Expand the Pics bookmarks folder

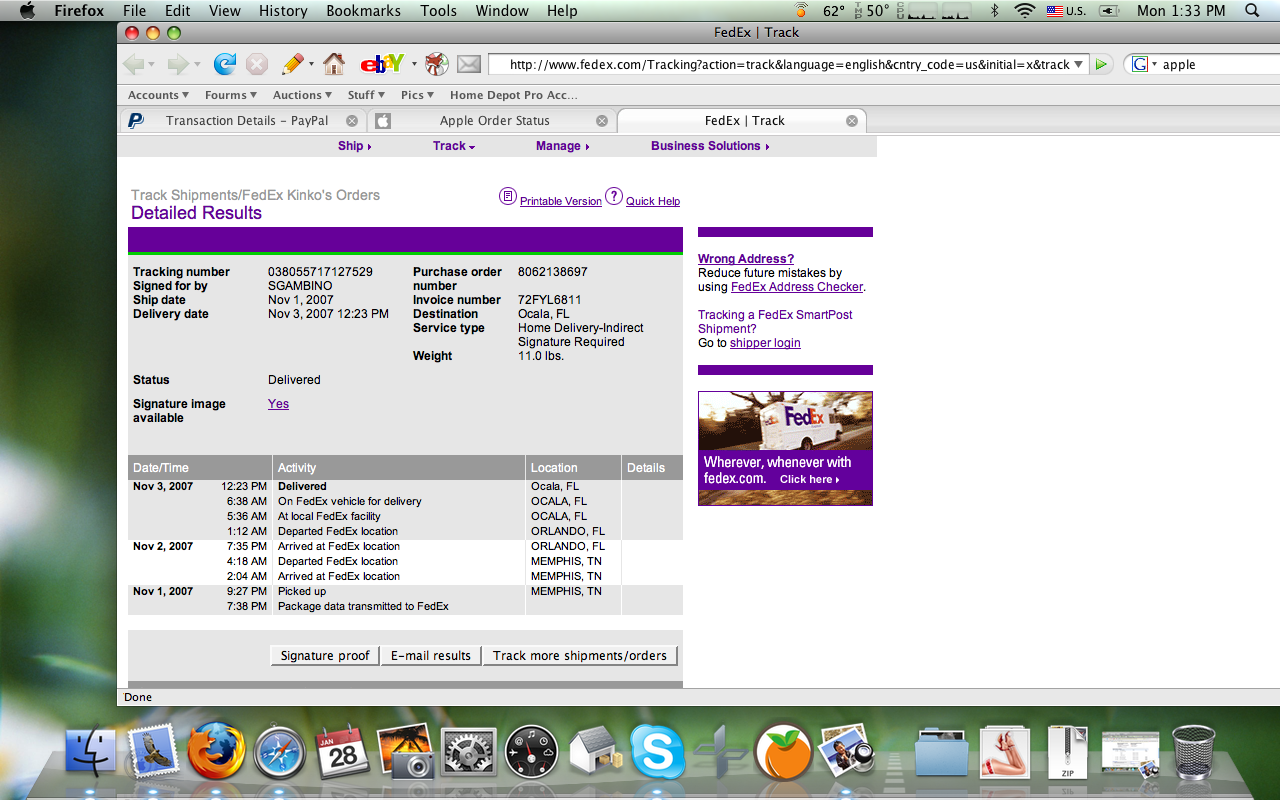[417, 95]
